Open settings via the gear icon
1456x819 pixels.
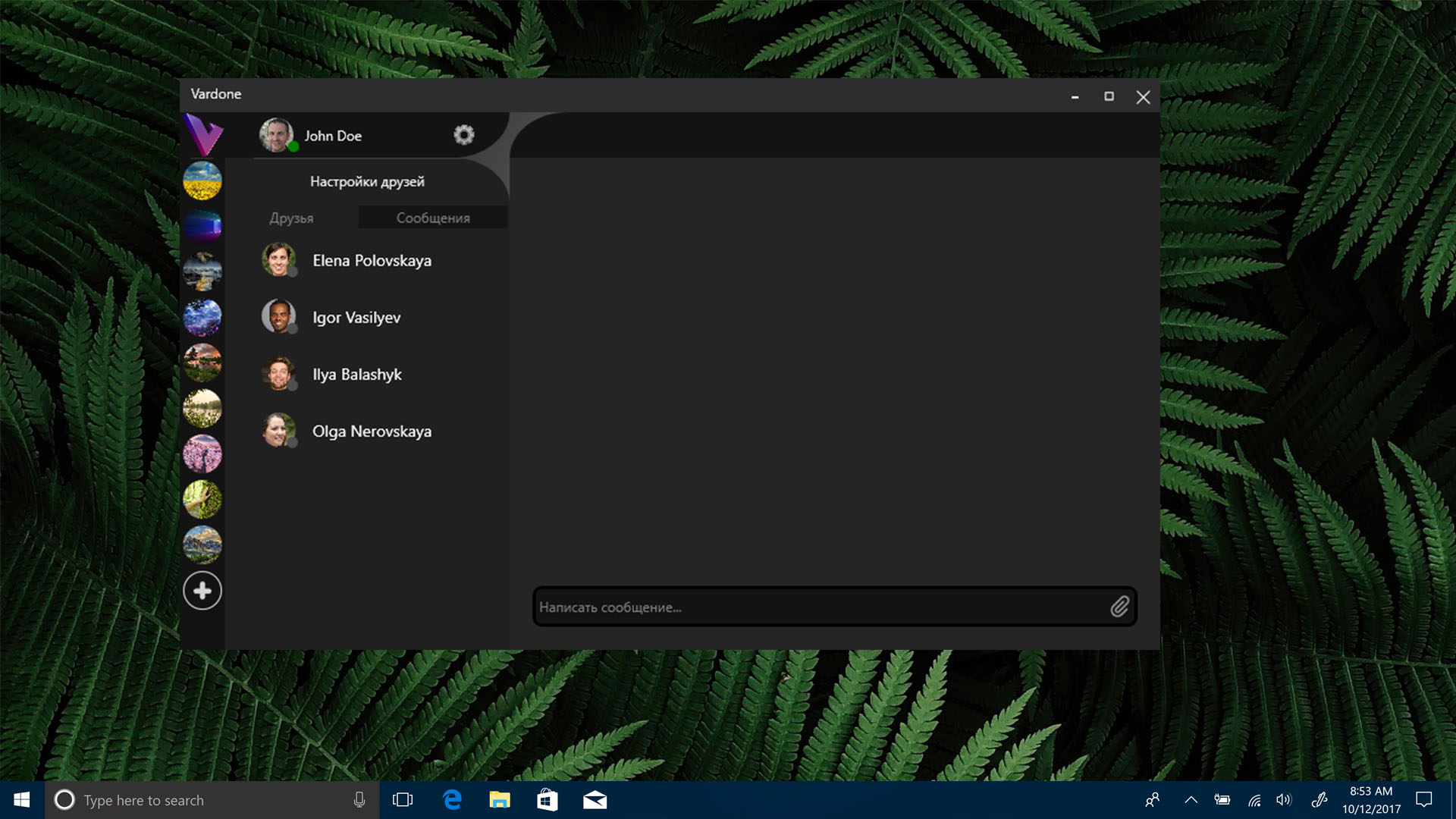pos(464,135)
